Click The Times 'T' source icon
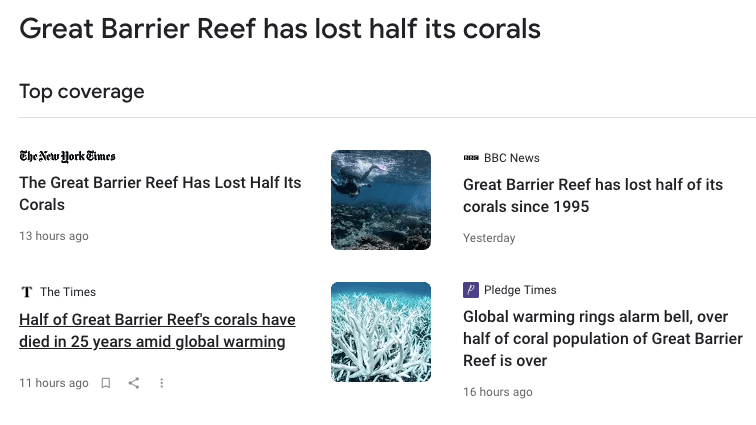The height and width of the screenshot is (425, 756). pyautogui.click(x=27, y=292)
